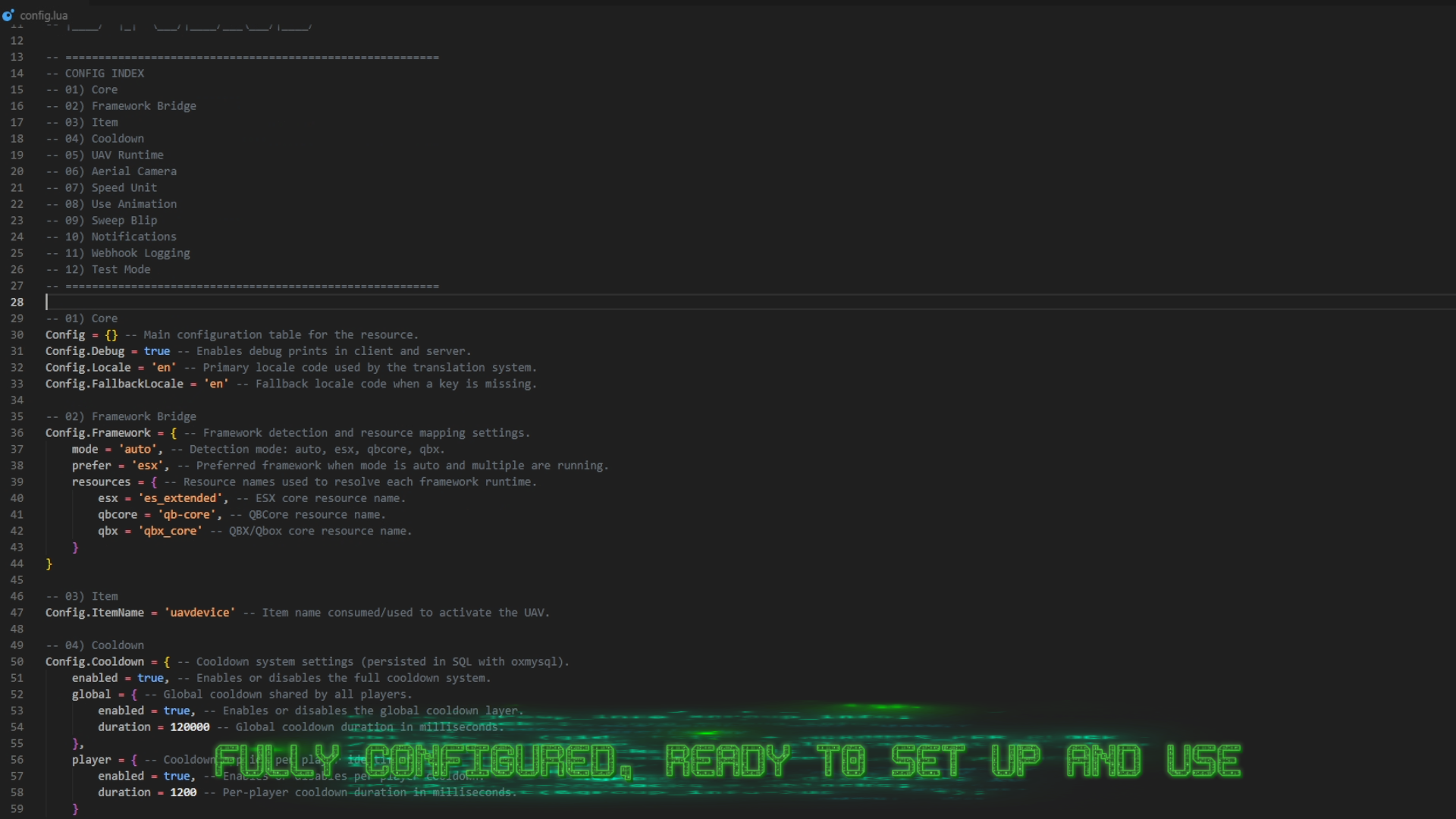The width and height of the screenshot is (1456, 819).
Task: Click 'Config.Cooldown' on line 50
Action: (95, 662)
